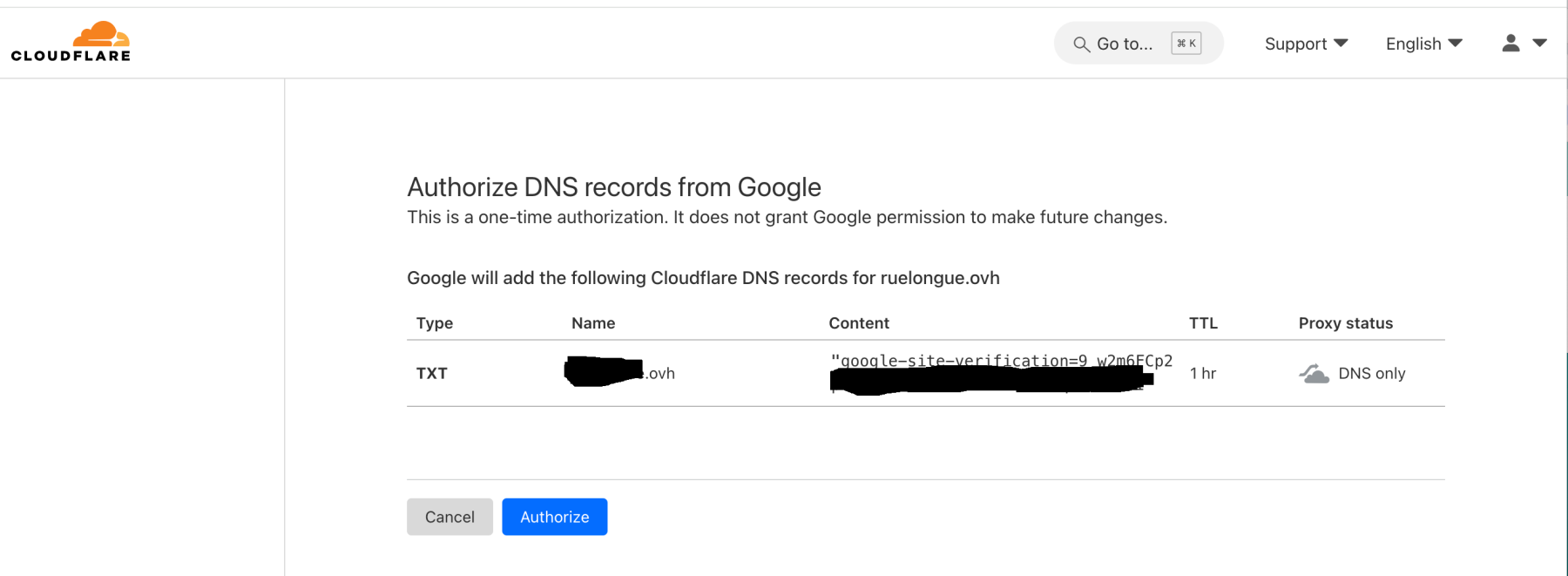Expand the account menu arrow
The height and width of the screenshot is (576, 1568).
tap(1539, 43)
